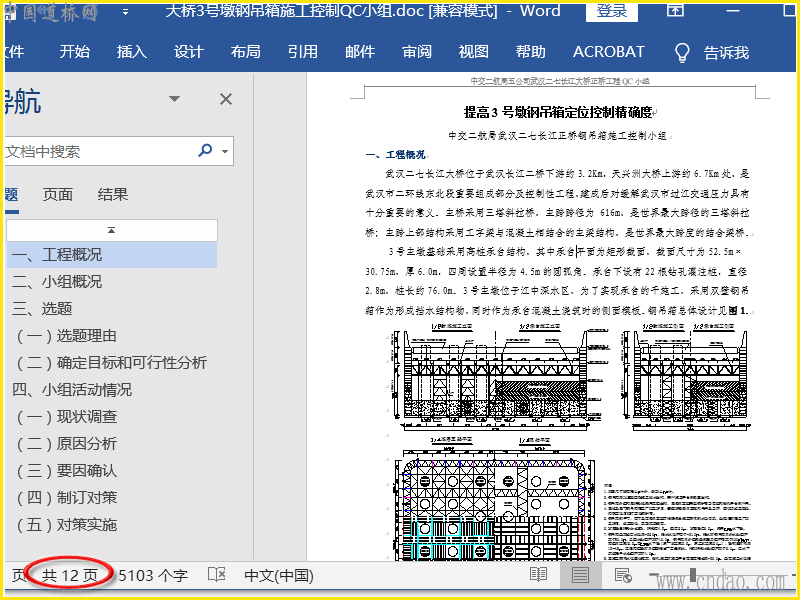Jump to (一)选题理由 heading
Screen dimensions: 800x600
click(x=67, y=336)
